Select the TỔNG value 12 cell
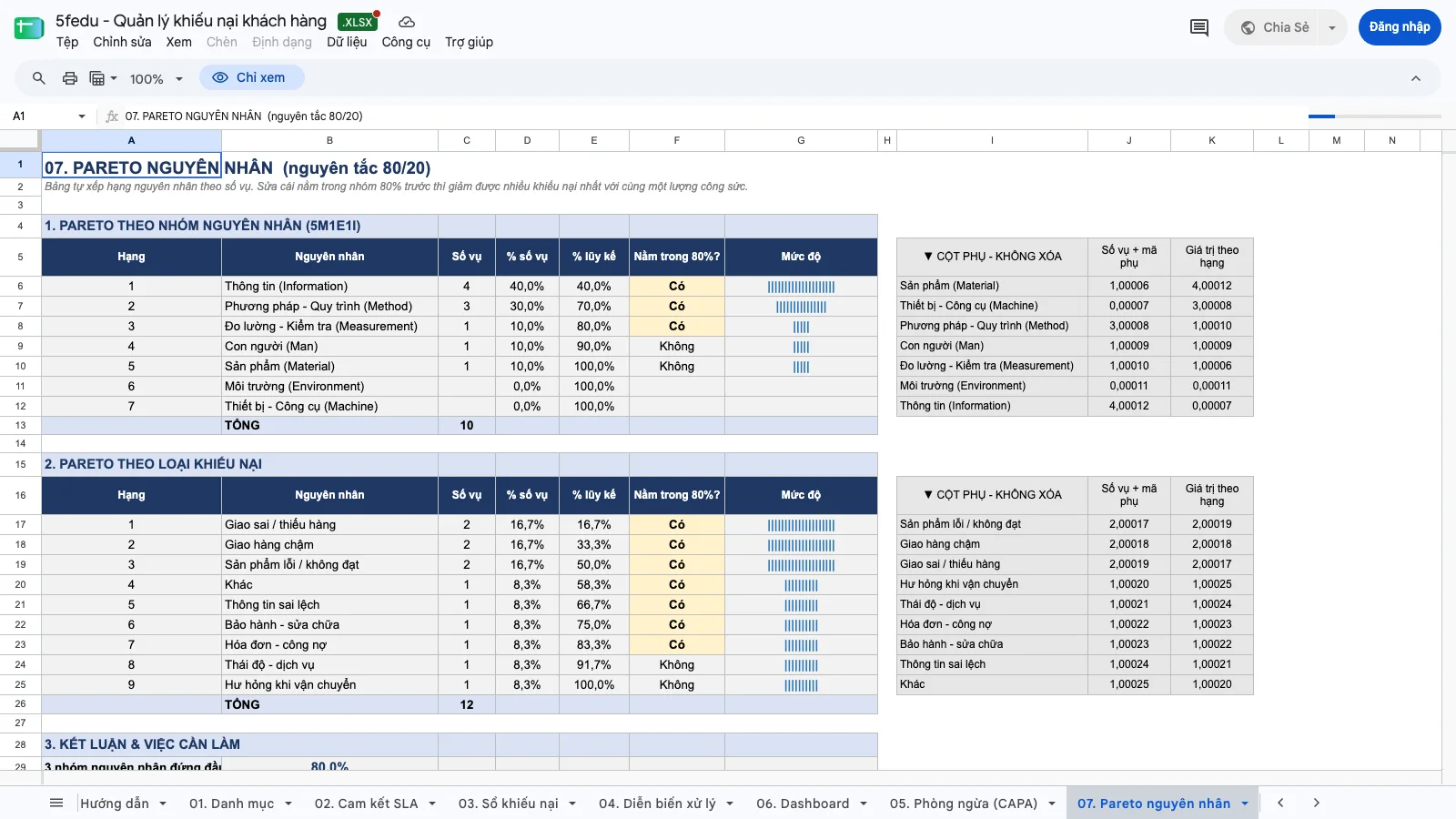The width and height of the screenshot is (1456, 819). (x=467, y=704)
